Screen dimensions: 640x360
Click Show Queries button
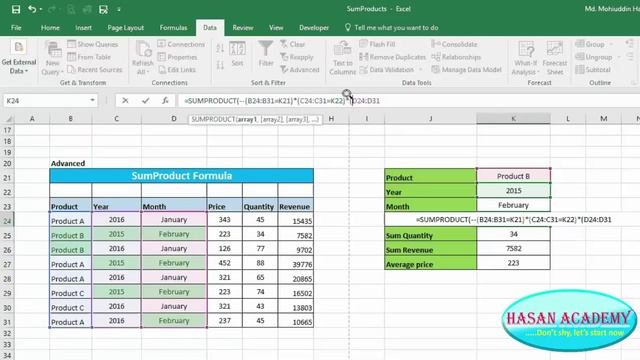pos(93,44)
